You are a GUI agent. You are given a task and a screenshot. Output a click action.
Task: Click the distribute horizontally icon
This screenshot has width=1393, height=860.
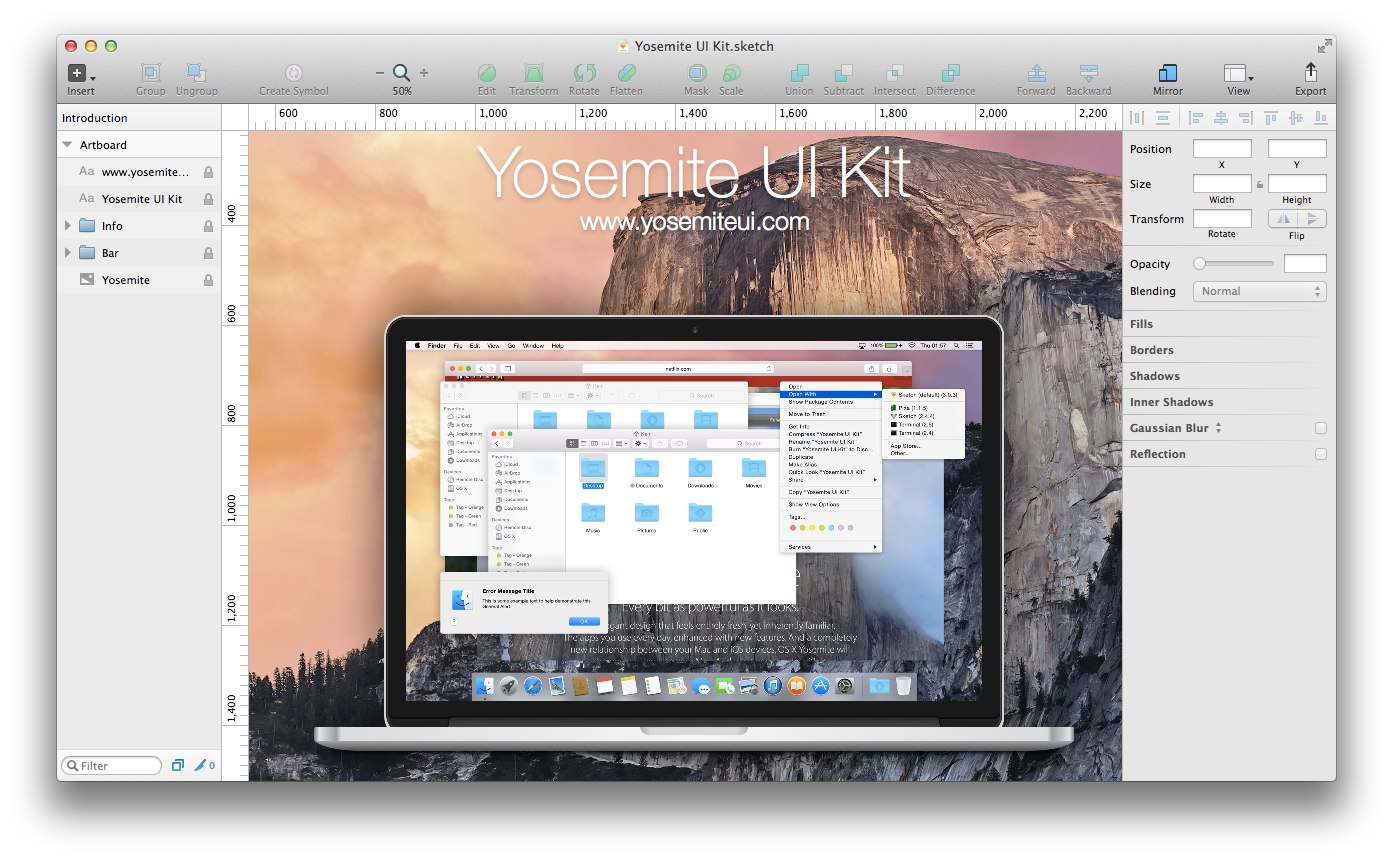[1137, 118]
